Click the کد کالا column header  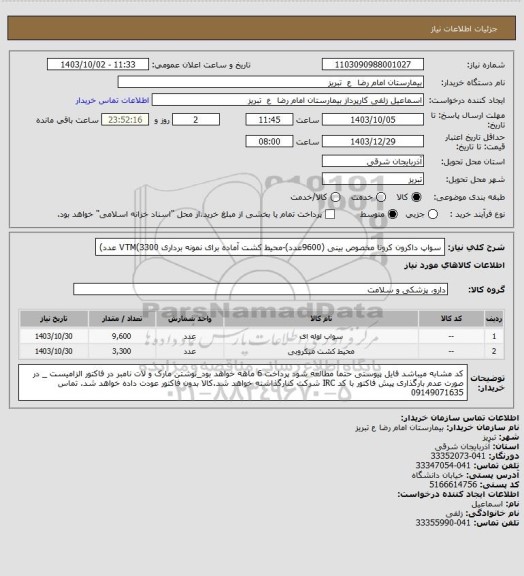451,318
